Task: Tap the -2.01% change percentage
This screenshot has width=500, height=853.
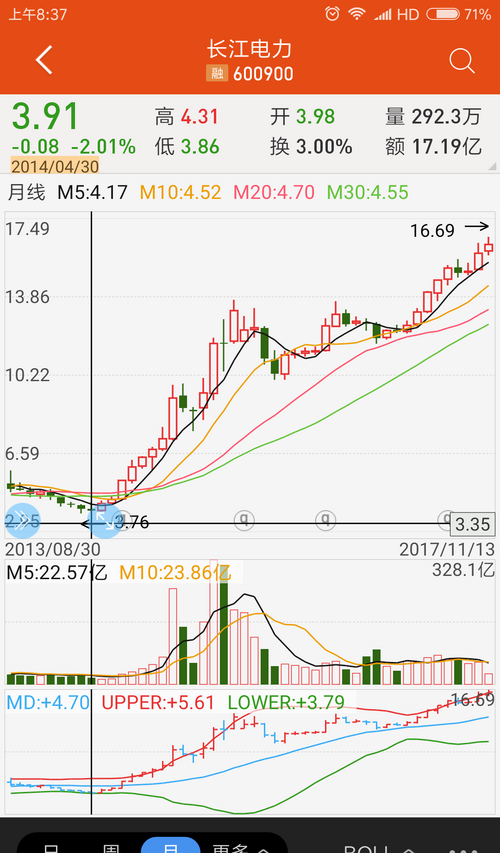Action: [103, 146]
